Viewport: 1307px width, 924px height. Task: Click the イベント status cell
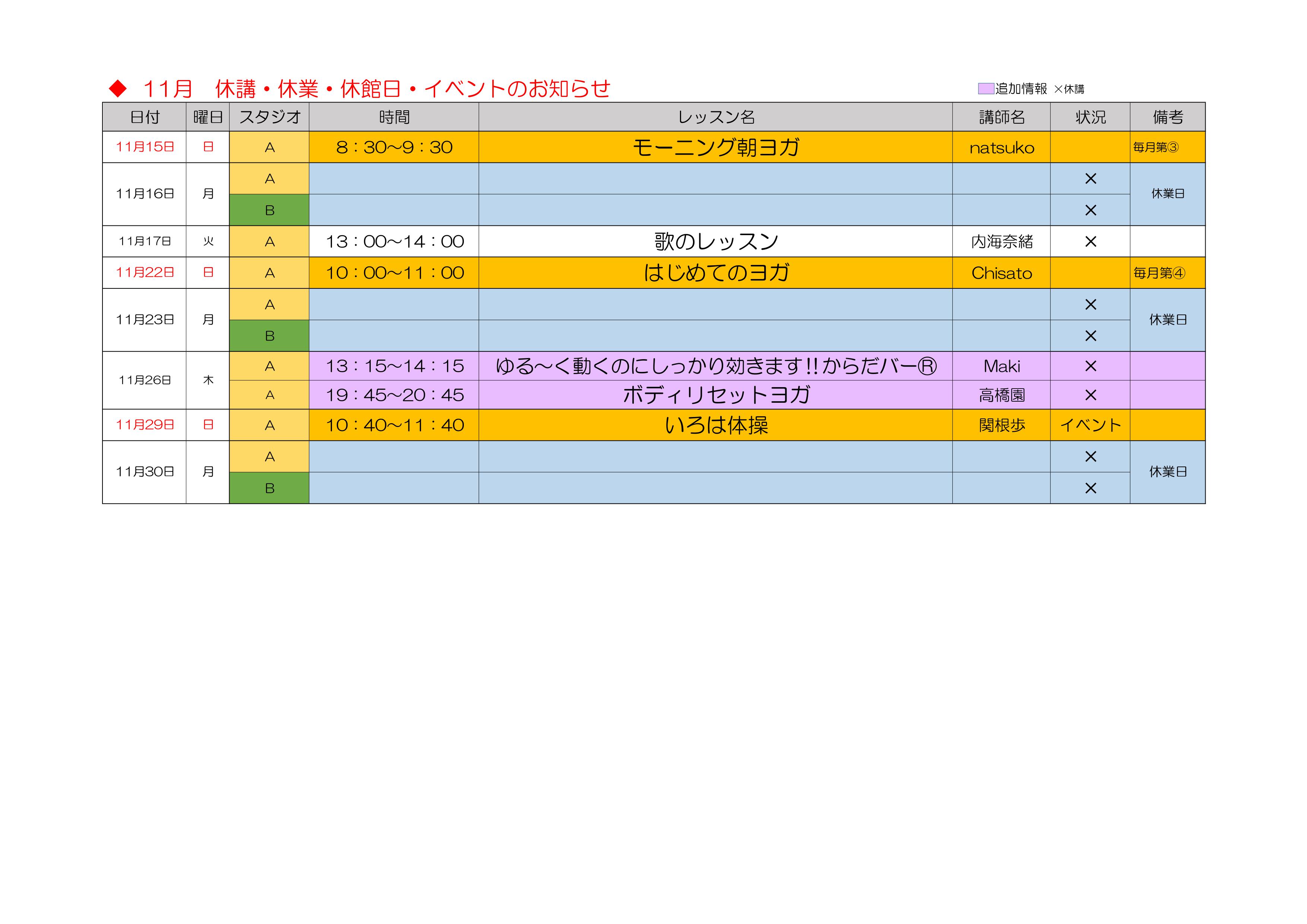click(1090, 425)
